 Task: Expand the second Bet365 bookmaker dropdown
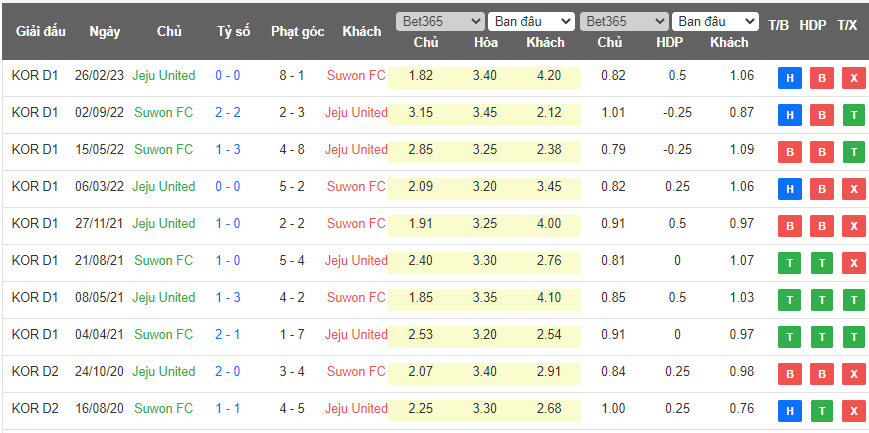[624, 21]
